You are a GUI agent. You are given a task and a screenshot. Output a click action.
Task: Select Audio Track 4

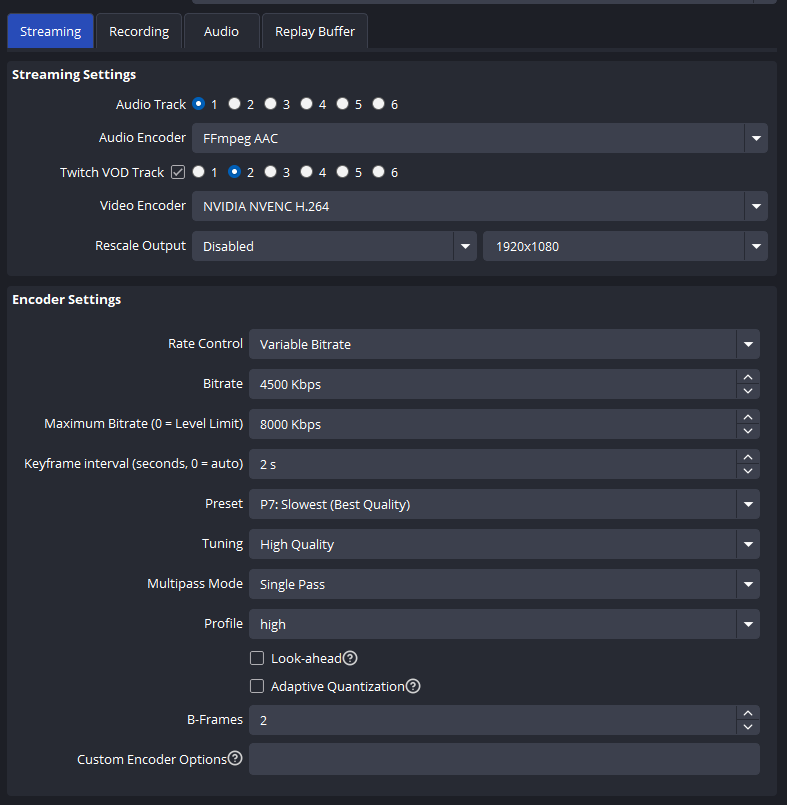pyautogui.click(x=306, y=104)
